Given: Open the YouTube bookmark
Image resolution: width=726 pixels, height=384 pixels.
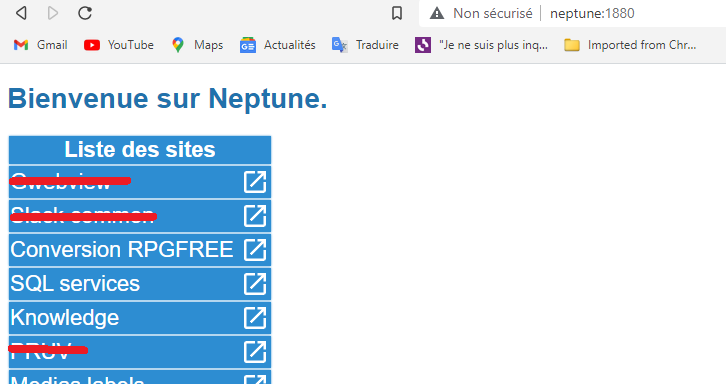Looking at the screenshot, I should point(119,45).
